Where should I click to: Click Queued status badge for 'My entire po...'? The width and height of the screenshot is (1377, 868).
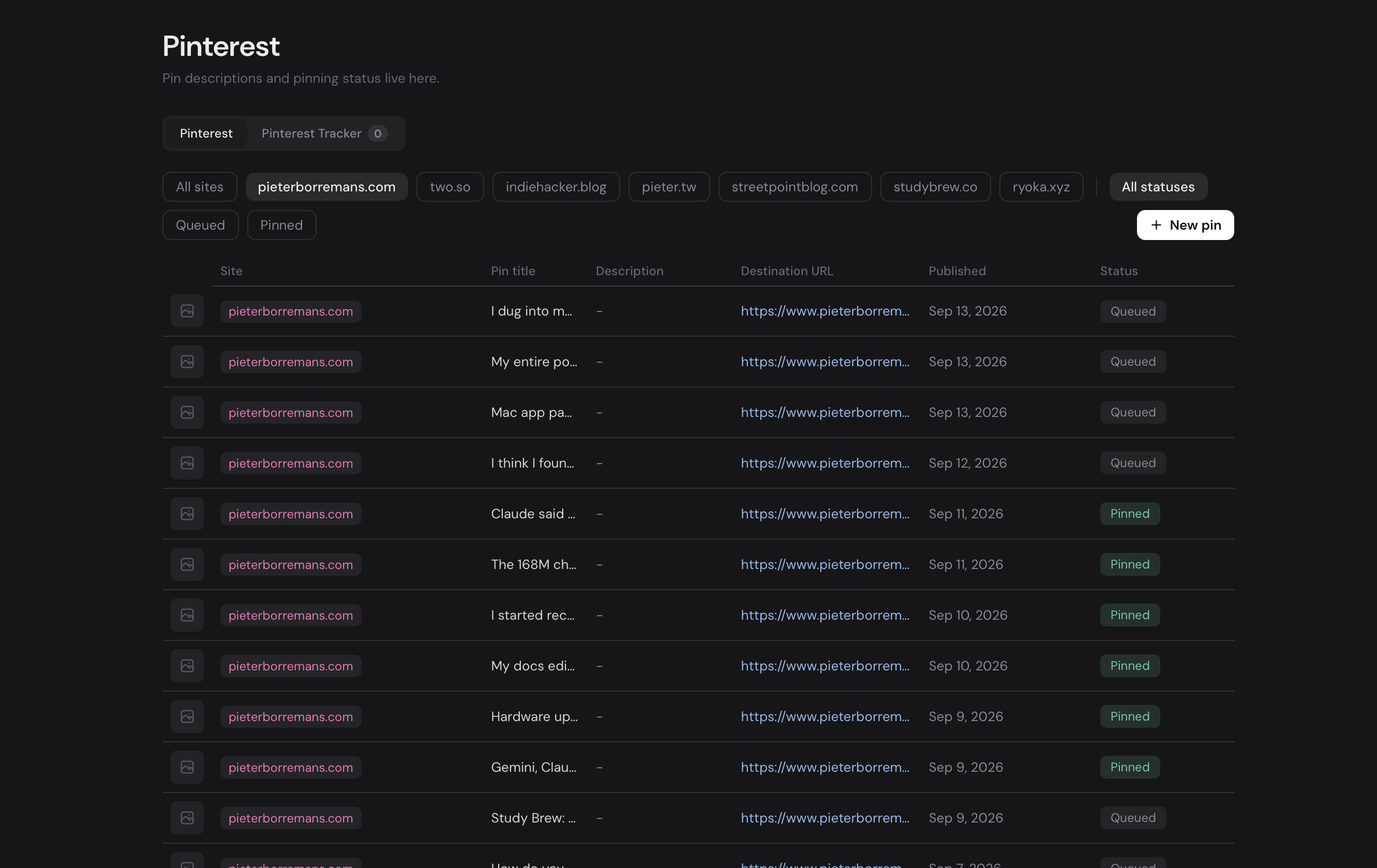coord(1133,362)
